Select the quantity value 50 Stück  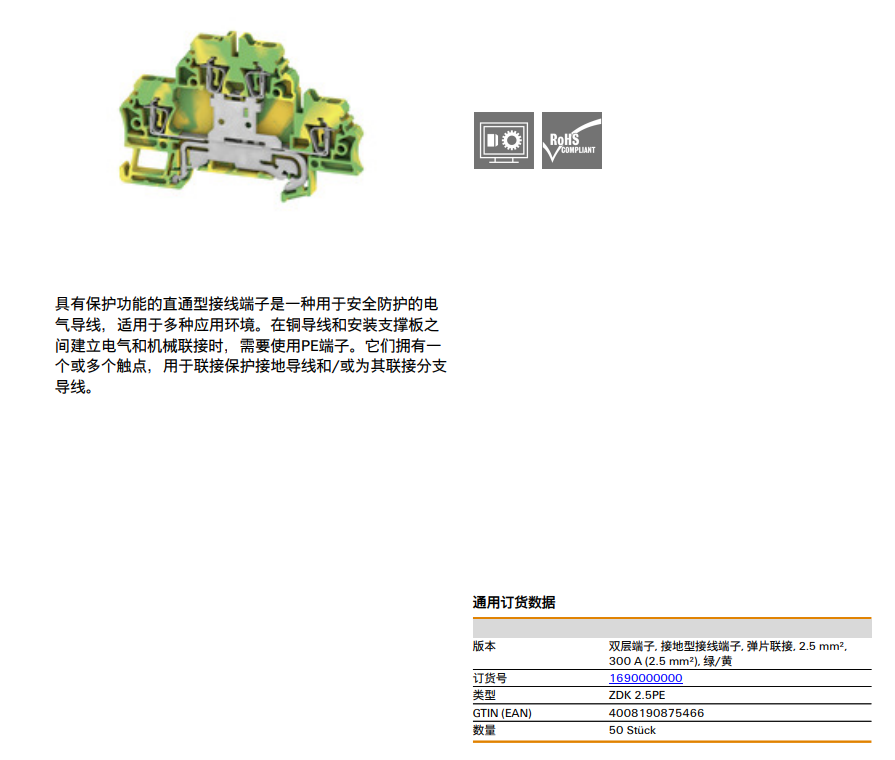pyautogui.click(x=632, y=730)
